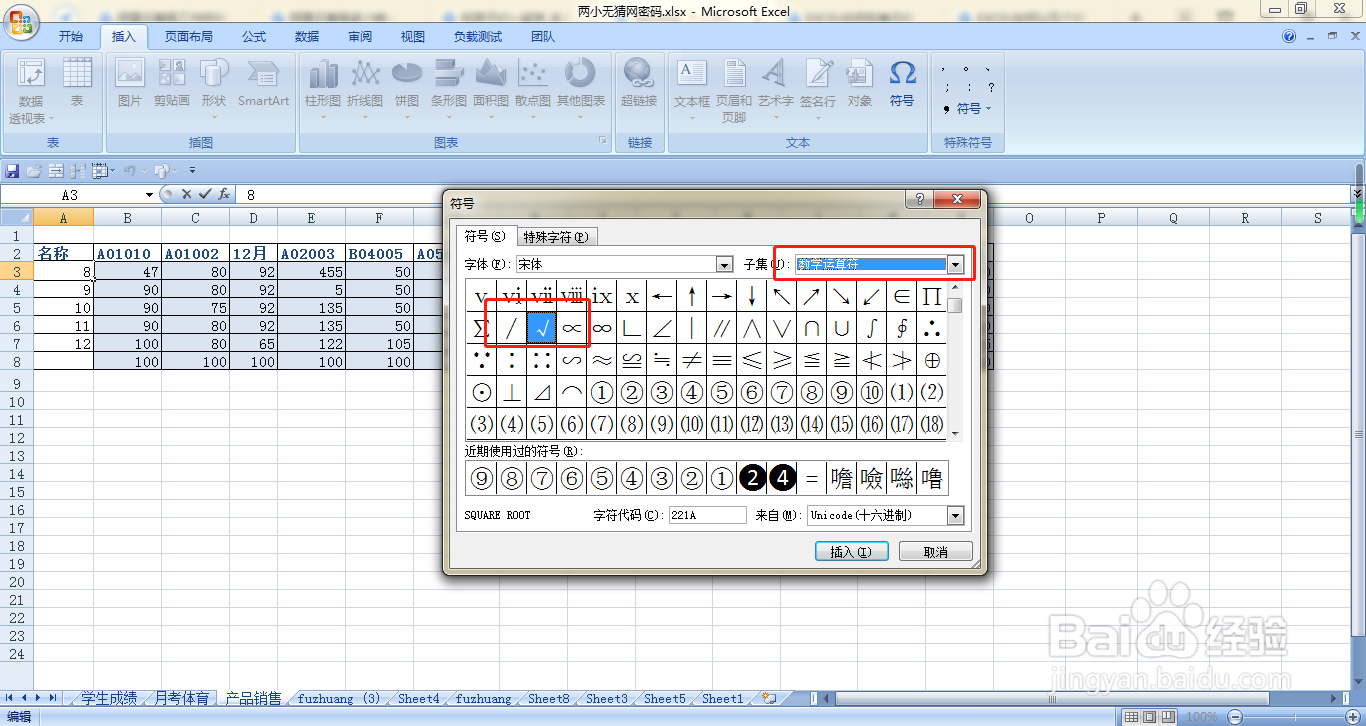The width and height of the screenshot is (1366, 726).
Task: Switch to the 页面布局 ribbon tab
Action: pos(188,36)
